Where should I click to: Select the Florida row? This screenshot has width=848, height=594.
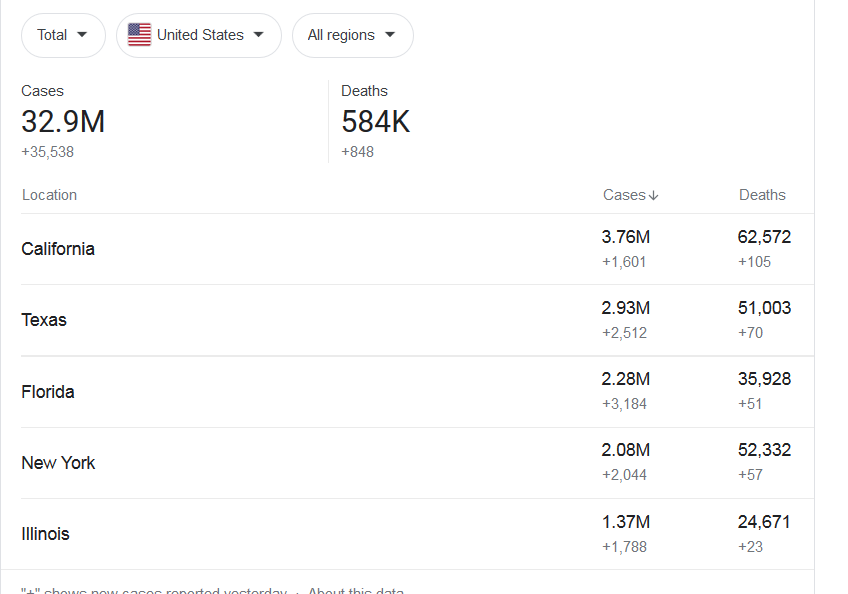tap(417, 392)
